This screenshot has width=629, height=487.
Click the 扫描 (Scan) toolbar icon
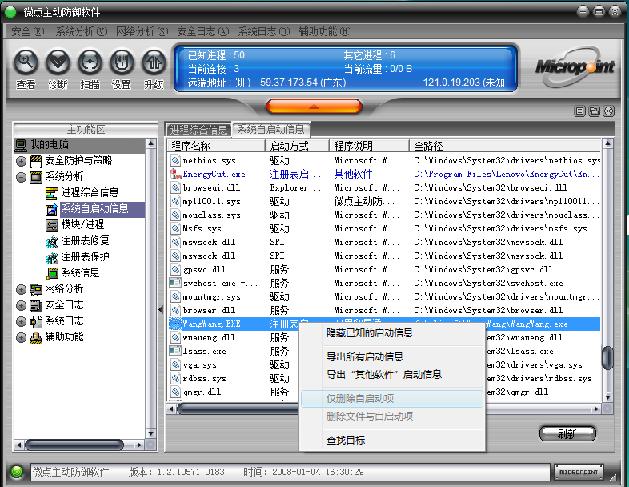(x=89, y=63)
